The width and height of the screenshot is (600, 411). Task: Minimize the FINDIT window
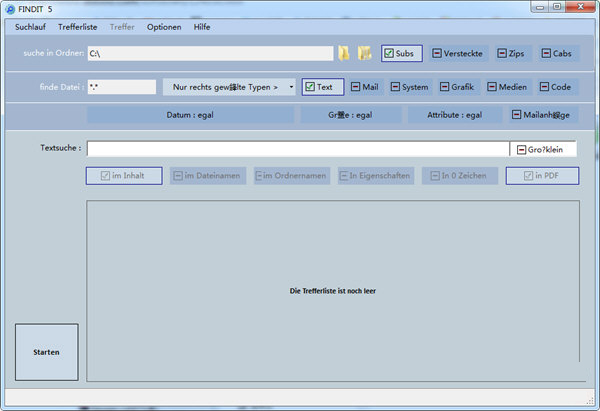click(540, 7)
